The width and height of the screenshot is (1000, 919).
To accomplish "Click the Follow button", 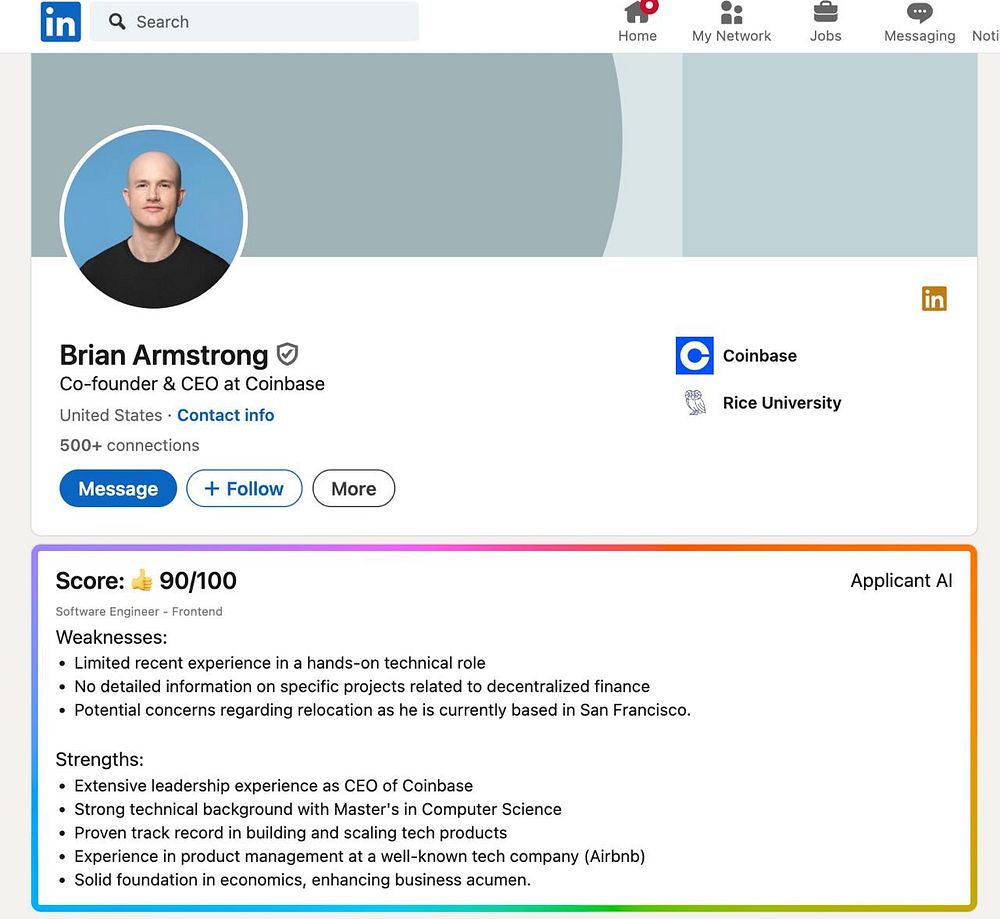I will tap(244, 489).
